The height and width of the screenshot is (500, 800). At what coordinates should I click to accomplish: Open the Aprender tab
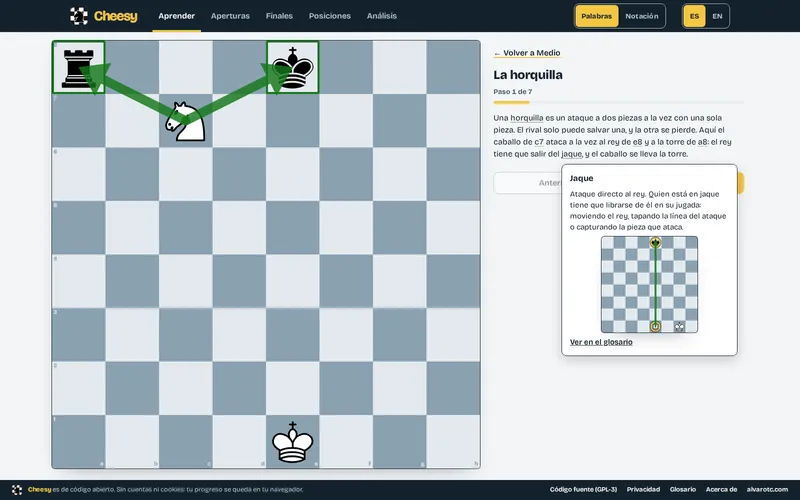(177, 16)
